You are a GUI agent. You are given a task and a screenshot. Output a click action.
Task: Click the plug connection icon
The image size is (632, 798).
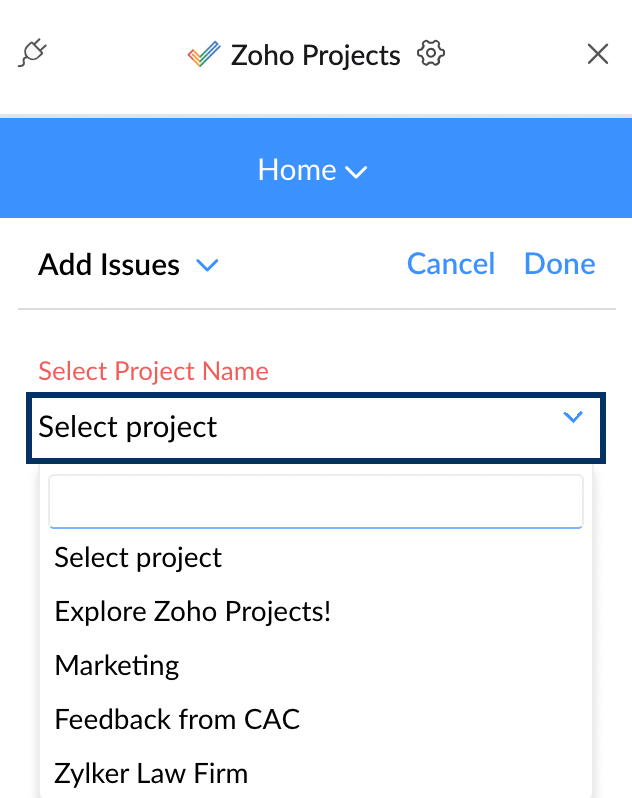(33, 53)
